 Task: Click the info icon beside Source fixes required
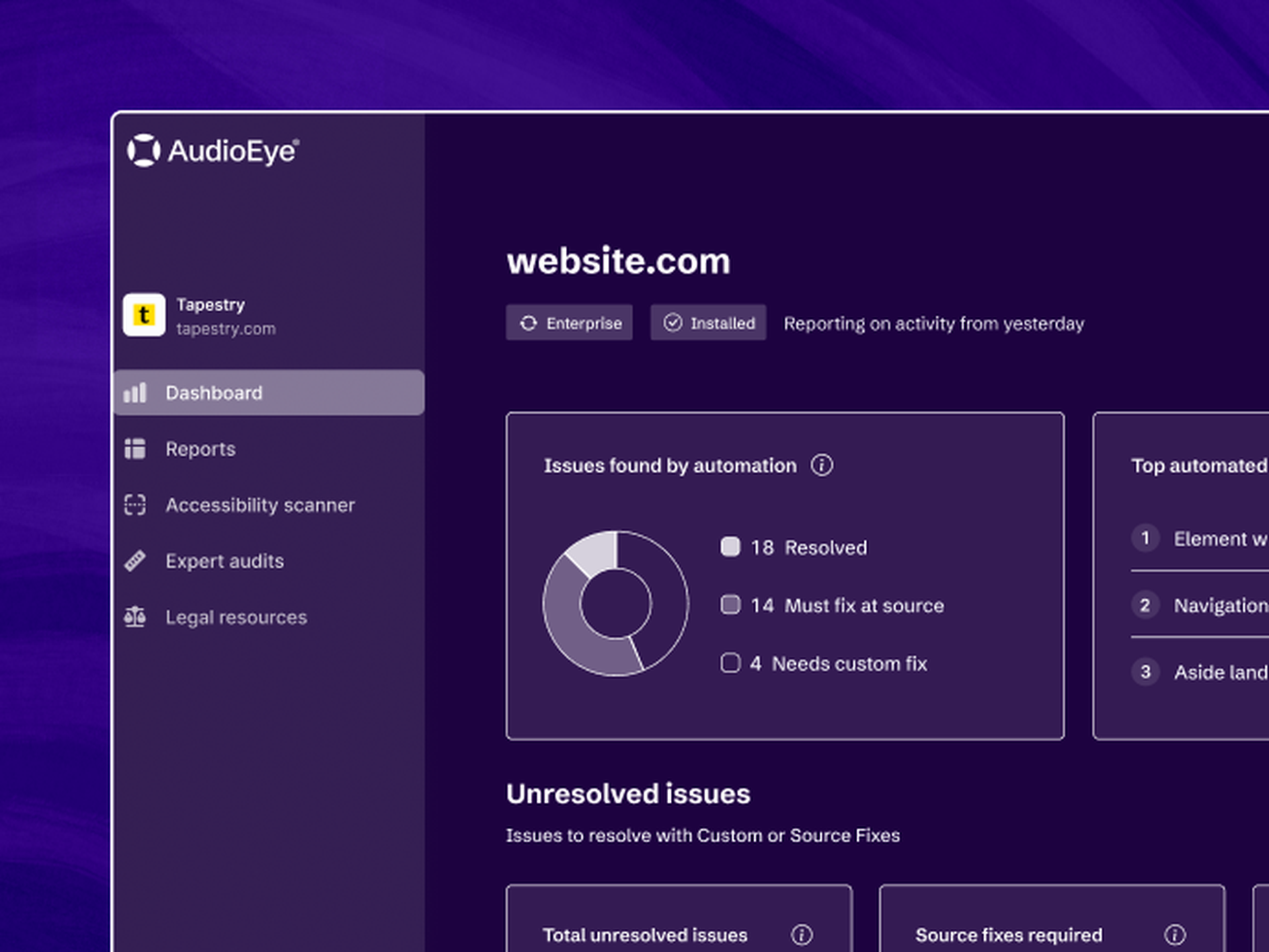point(1175,935)
